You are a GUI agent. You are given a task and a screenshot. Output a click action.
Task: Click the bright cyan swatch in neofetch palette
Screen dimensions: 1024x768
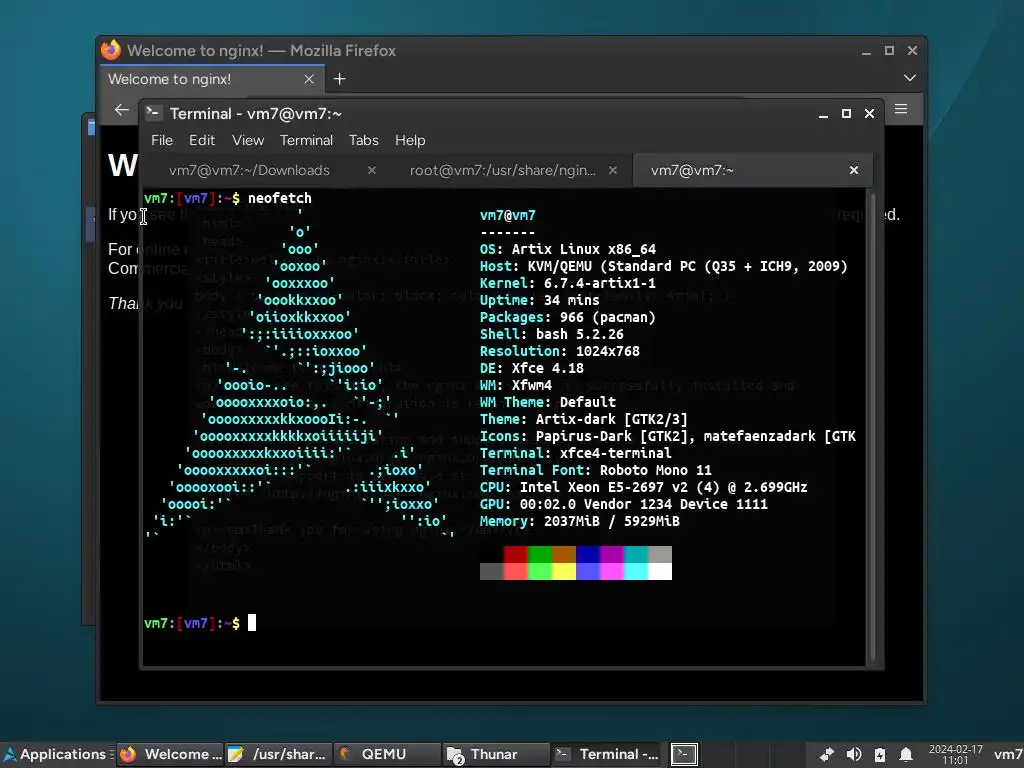(x=635, y=571)
